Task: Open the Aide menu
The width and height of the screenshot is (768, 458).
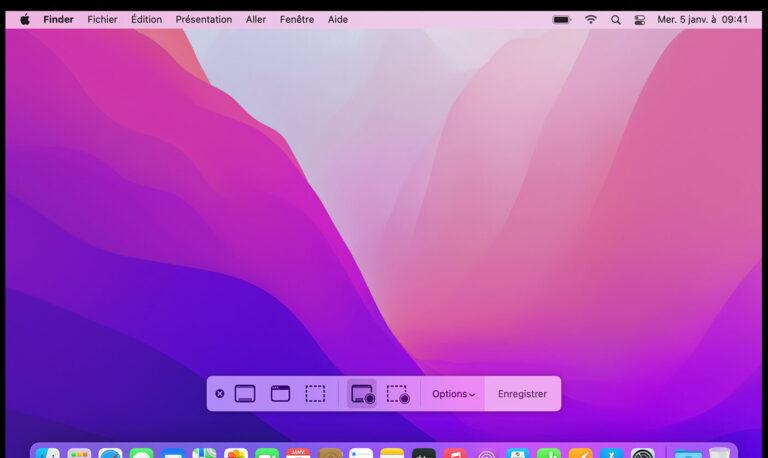Action: coord(338,20)
